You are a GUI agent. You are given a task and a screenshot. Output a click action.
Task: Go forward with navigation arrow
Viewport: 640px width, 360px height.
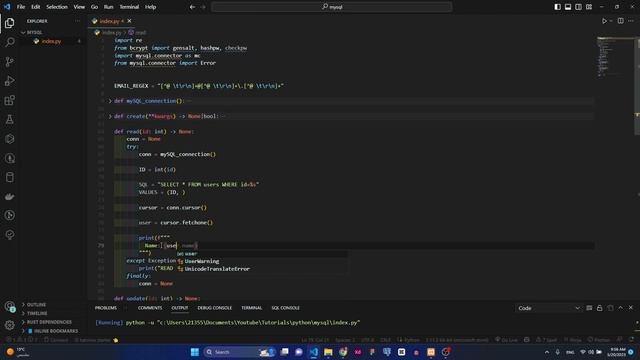(x=203, y=7)
